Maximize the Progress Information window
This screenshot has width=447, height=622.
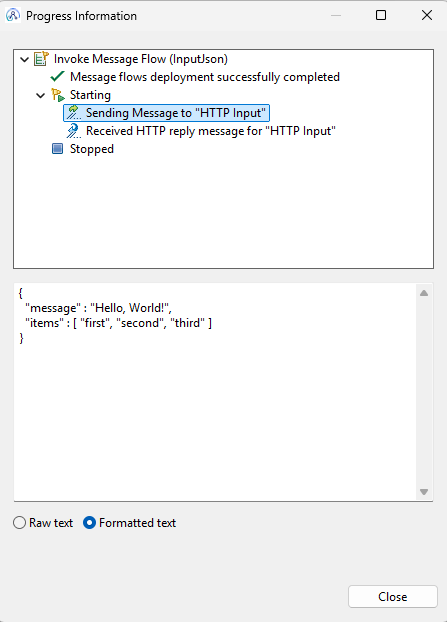[381, 15]
